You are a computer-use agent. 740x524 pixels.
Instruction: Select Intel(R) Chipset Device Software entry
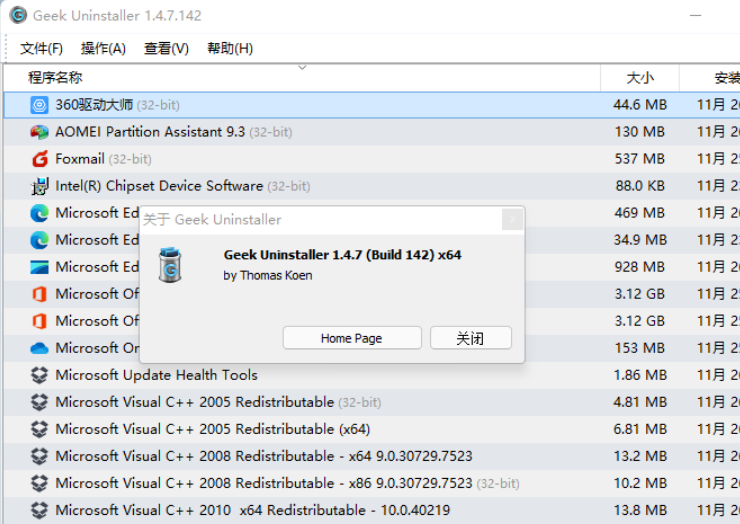click(183, 186)
